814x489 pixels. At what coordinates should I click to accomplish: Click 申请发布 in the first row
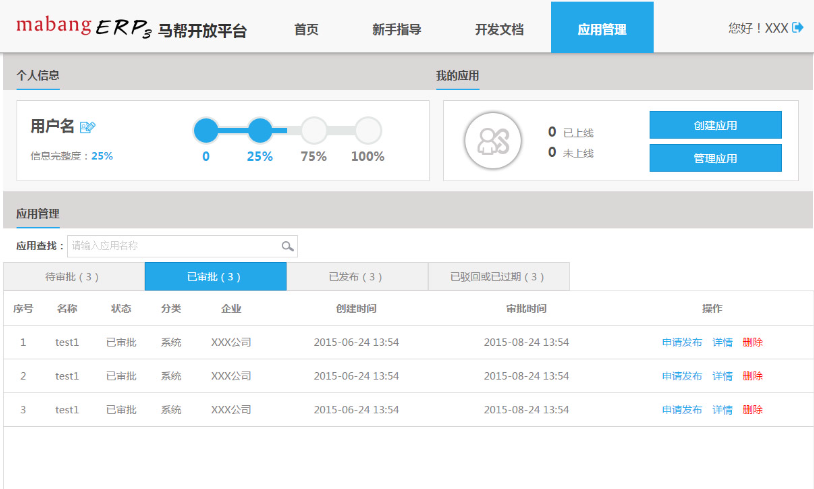pyautogui.click(x=682, y=342)
